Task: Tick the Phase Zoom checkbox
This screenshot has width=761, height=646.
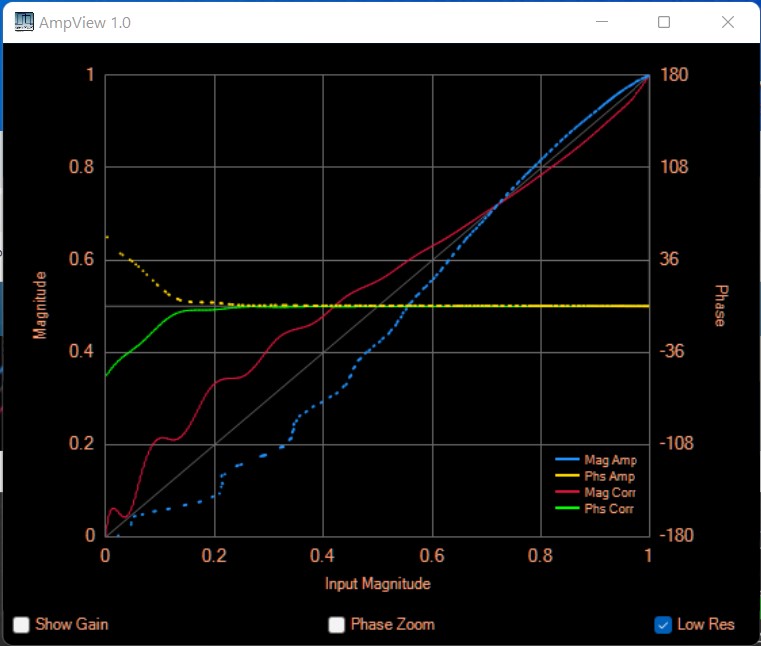Action: (x=337, y=625)
